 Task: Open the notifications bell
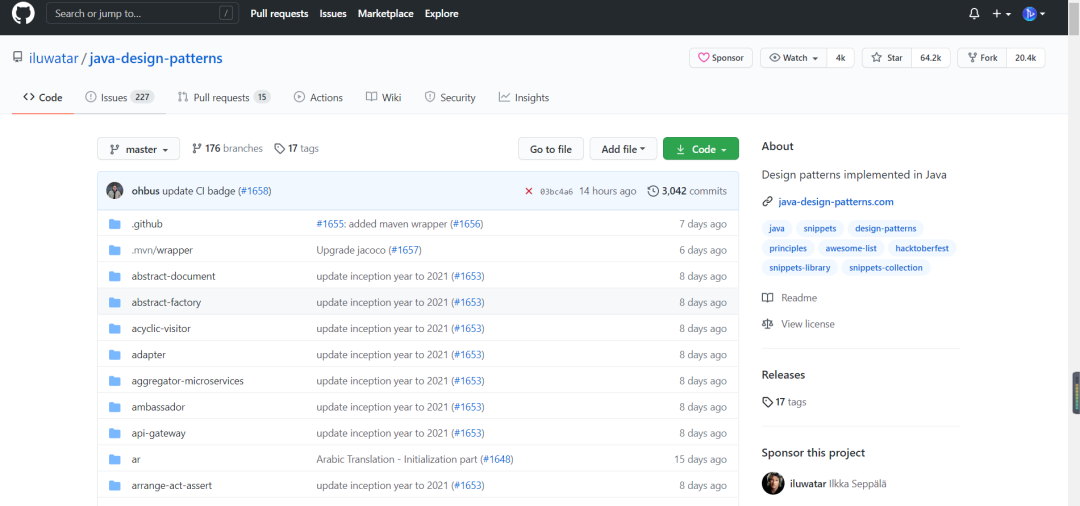(x=974, y=14)
